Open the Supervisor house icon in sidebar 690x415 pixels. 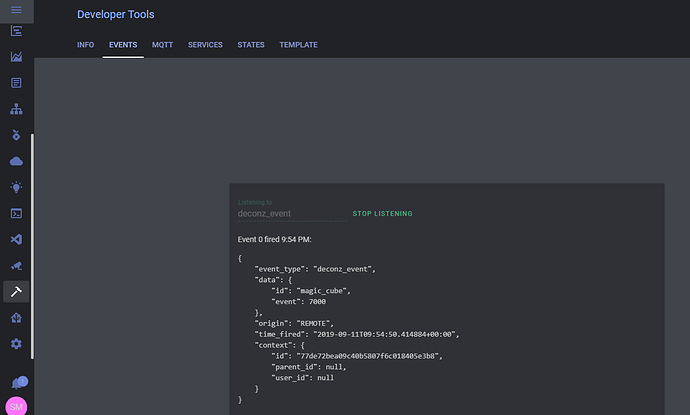pyautogui.click(x=16, y=318)
